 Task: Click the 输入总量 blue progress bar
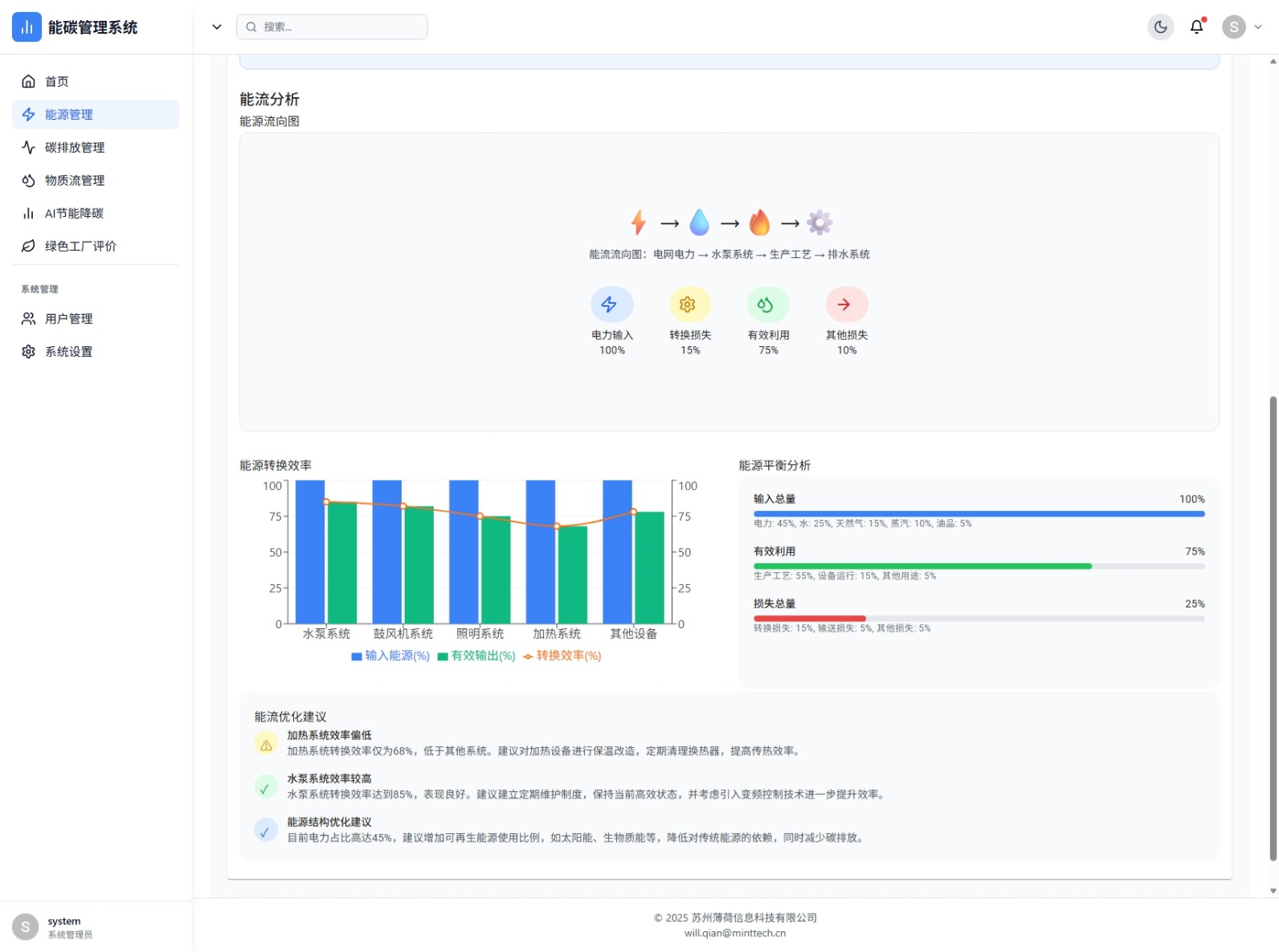(978, 513)
